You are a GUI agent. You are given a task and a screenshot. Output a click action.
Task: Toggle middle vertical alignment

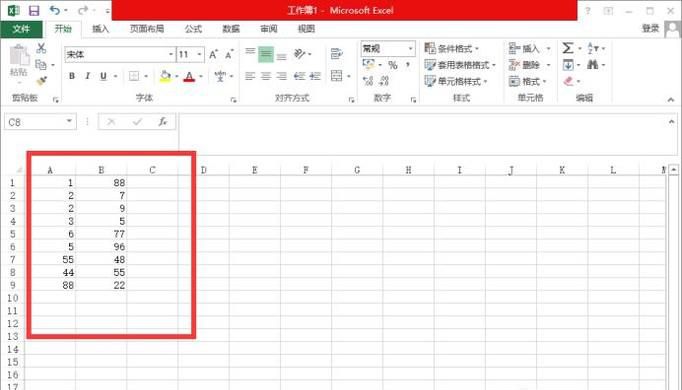pos(266,54)
